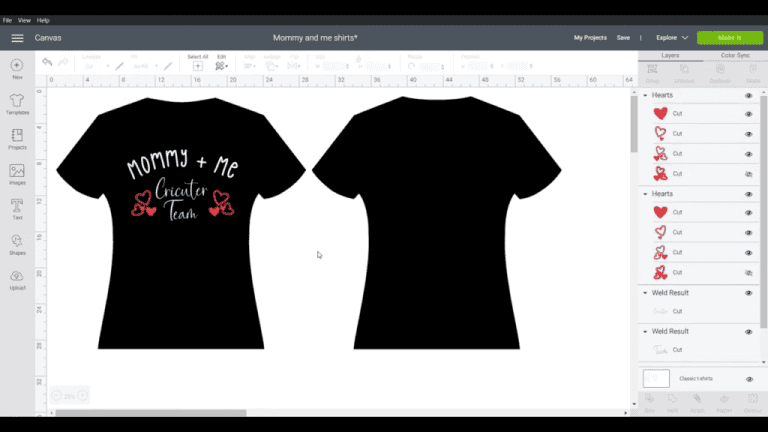The image size is (768, 432).
Task: Open My Projects
Action: [590, 38]
